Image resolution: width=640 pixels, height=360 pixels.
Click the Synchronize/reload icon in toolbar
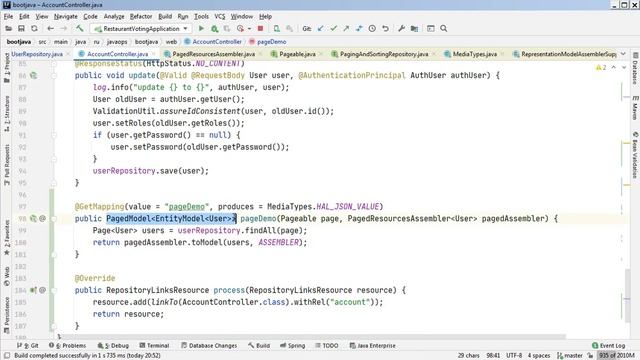[34, 29]
